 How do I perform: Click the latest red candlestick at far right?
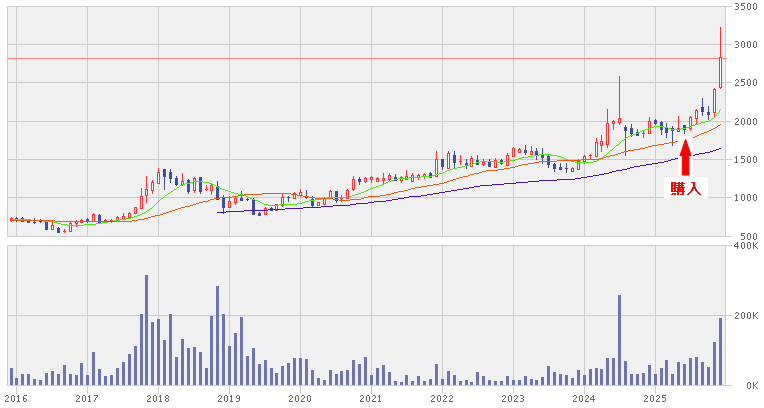click(720, 72)
